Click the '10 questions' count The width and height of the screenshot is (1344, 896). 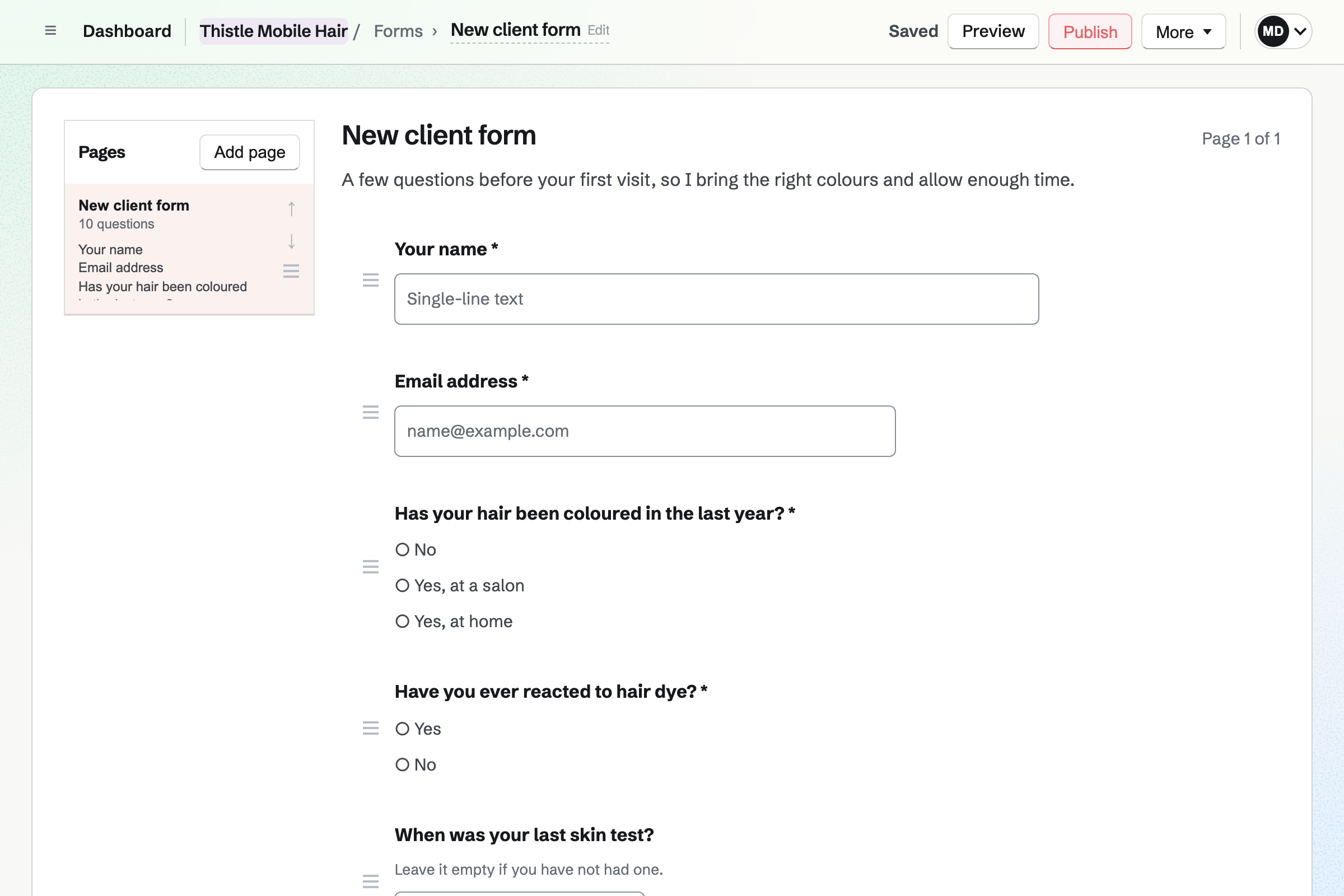pyautogui.click(x=116, y=224)
